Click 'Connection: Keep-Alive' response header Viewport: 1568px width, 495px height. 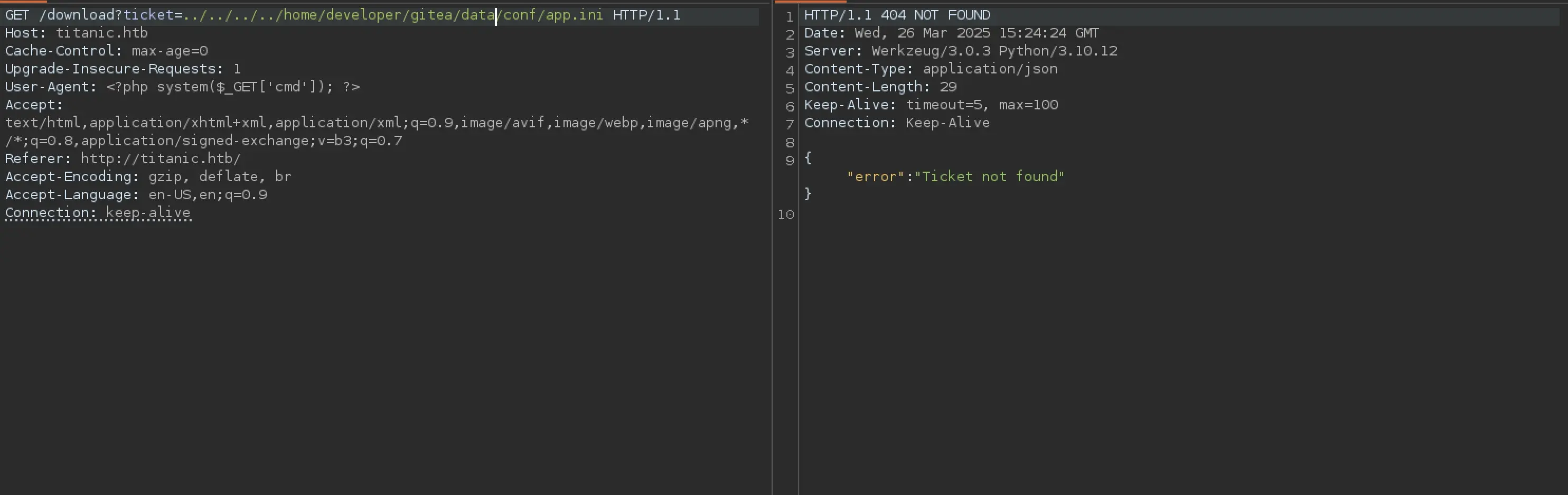click(897, 123)
